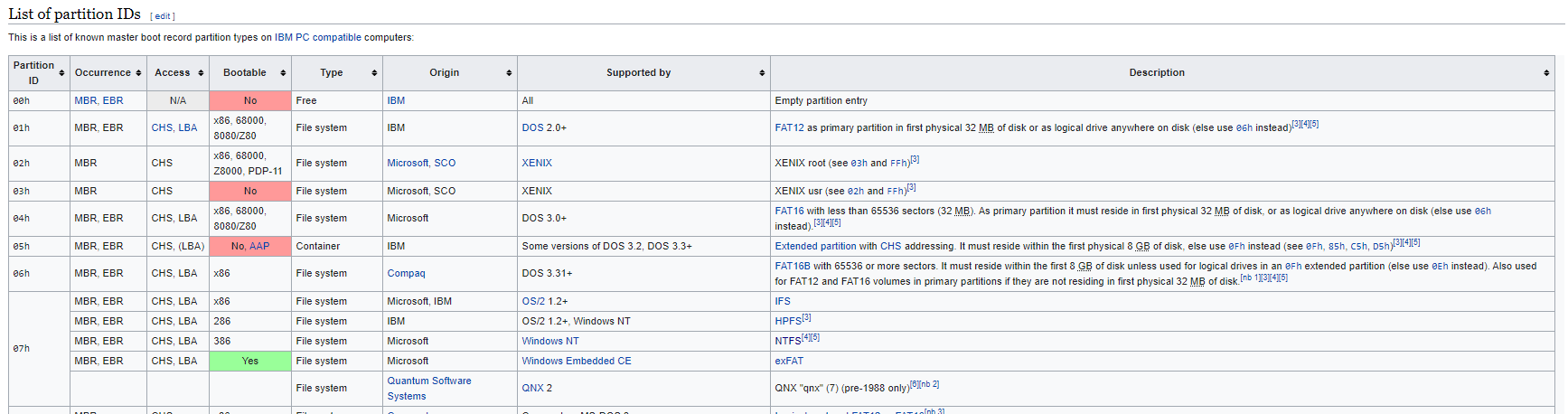The width and height of the screenshot is (1568, 414).
Task: Open the exFAT link
Action: tap(789, 361)
